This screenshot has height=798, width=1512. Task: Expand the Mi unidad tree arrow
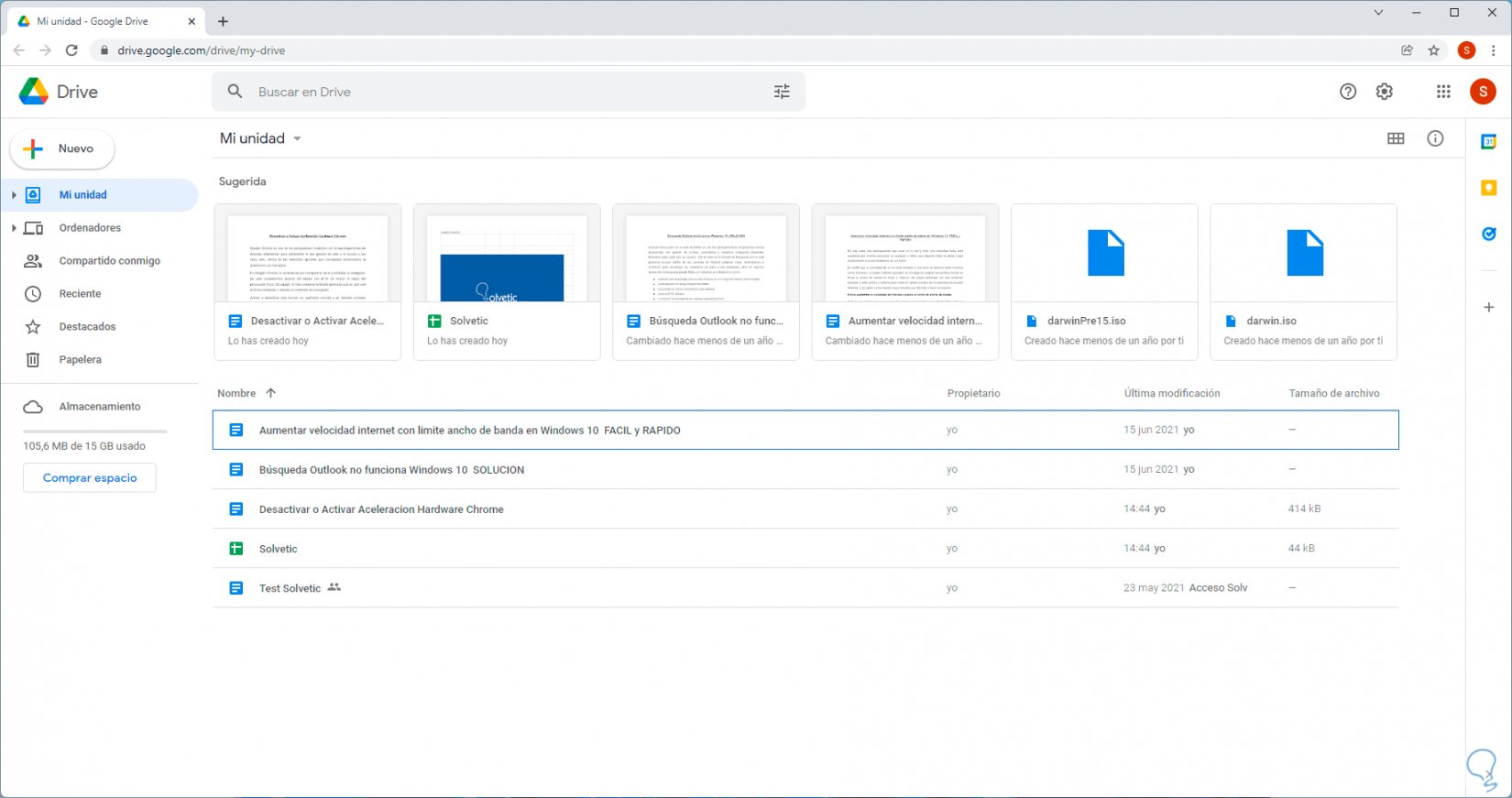tap(14, 195)
